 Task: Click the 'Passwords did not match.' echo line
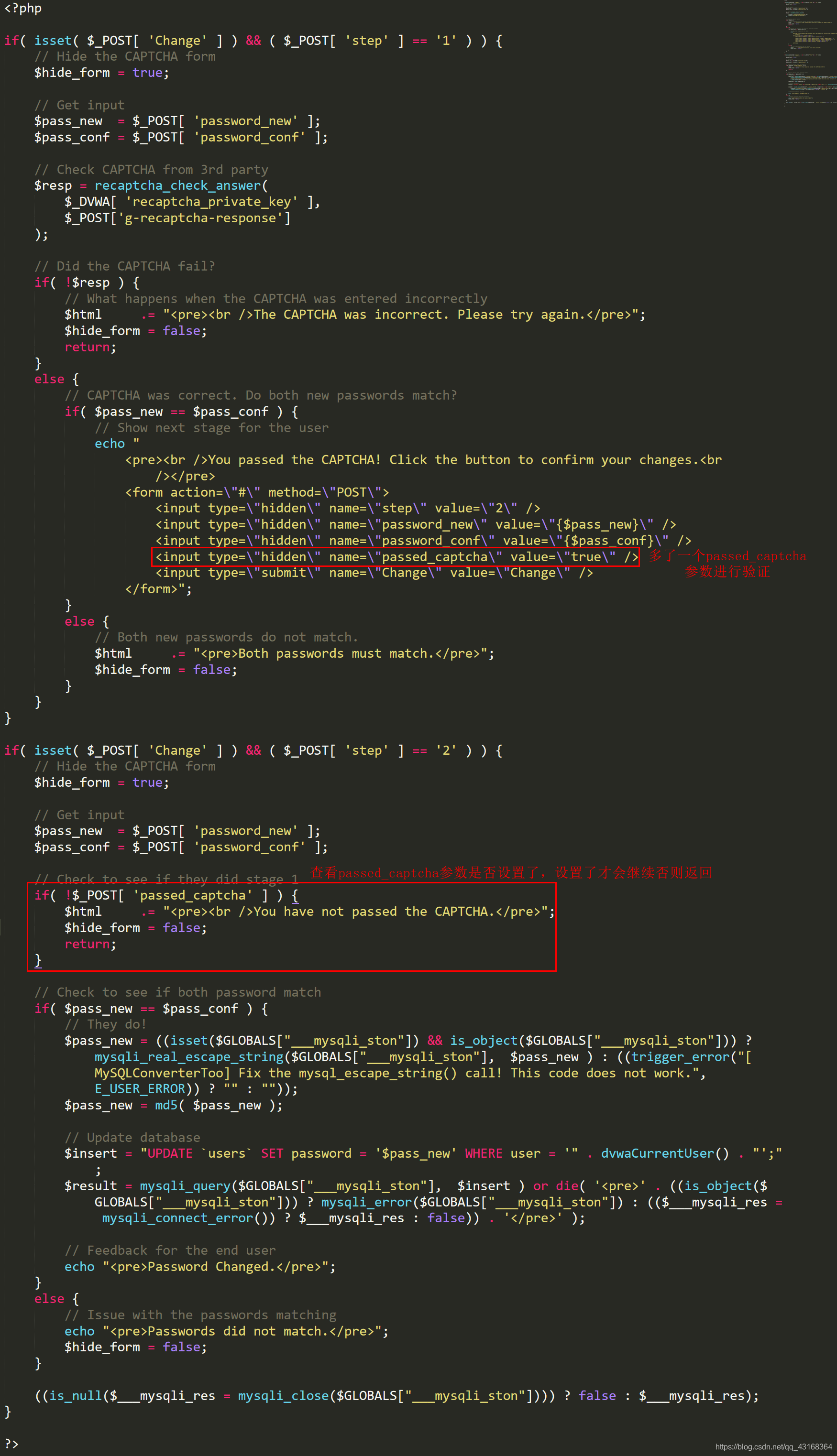coord(227,1331)
